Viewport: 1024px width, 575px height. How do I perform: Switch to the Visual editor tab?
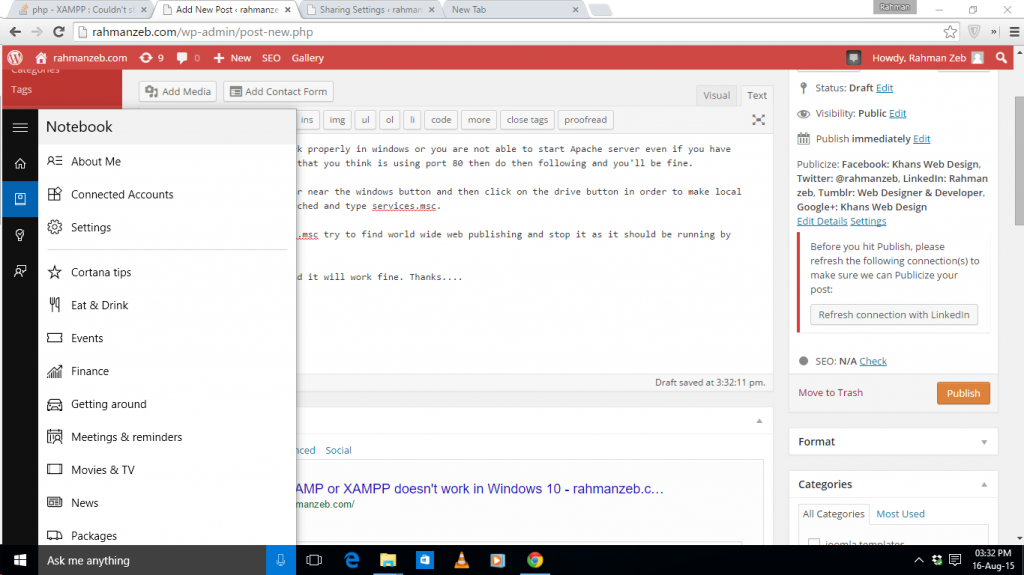click(x=716, y=95)
